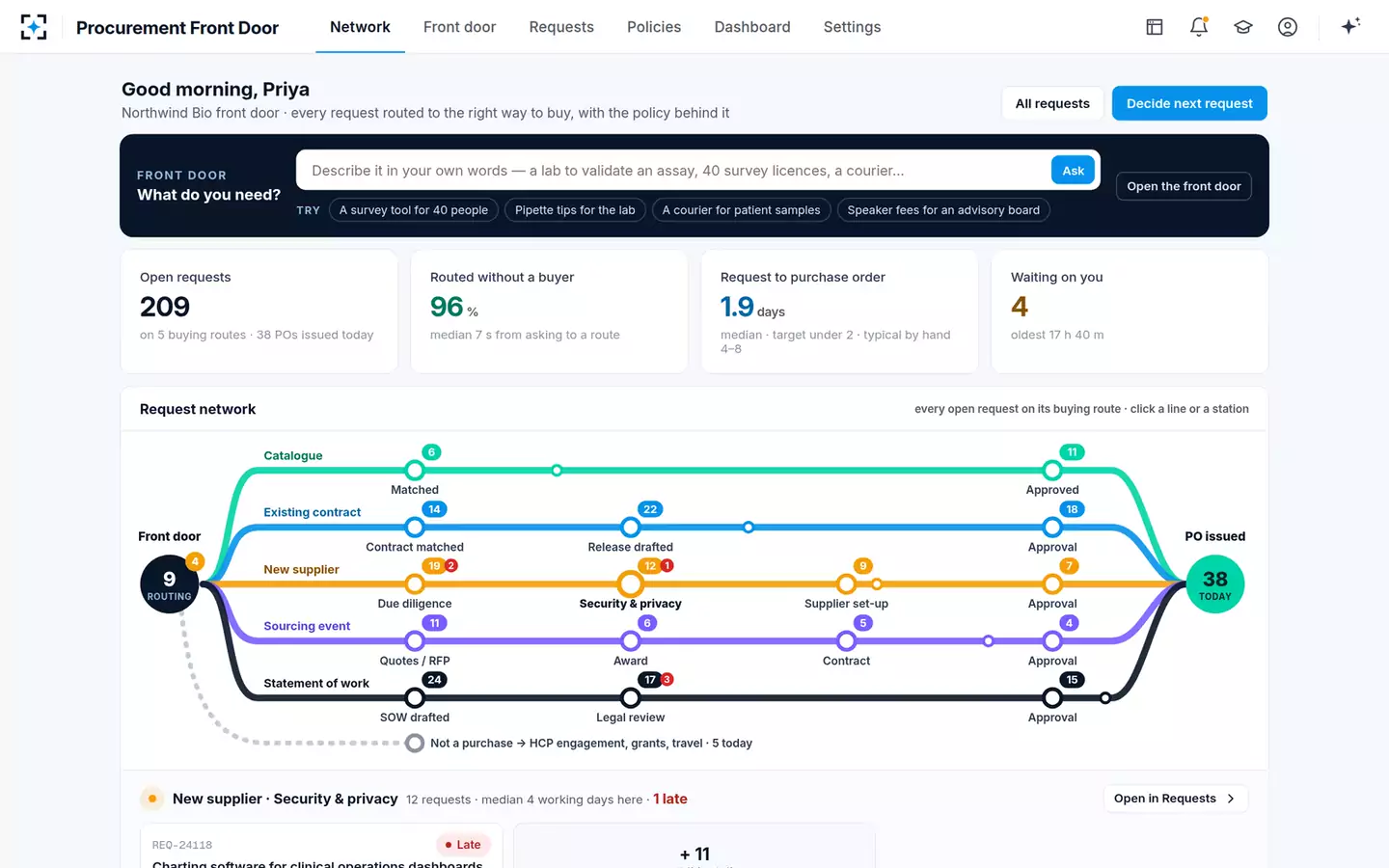Select the Statement of work line label
Image resolution: width=1389 pixels, height=868 pixels.
(316, 683)
